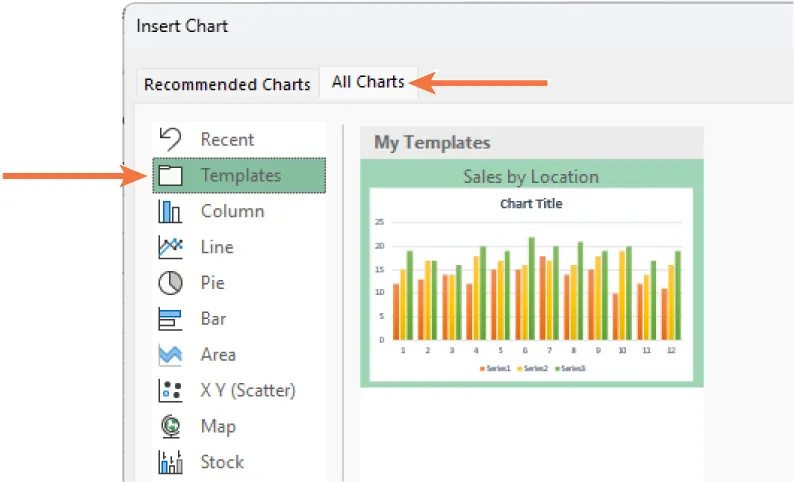
Task: Click the Bar chart icon
Action: [170, 319]
